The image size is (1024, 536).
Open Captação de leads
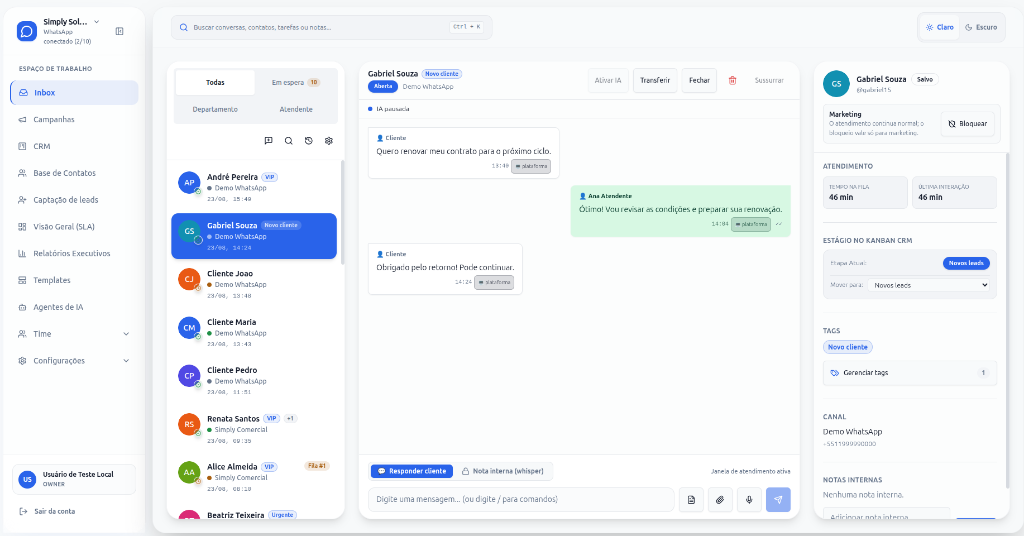74,200
